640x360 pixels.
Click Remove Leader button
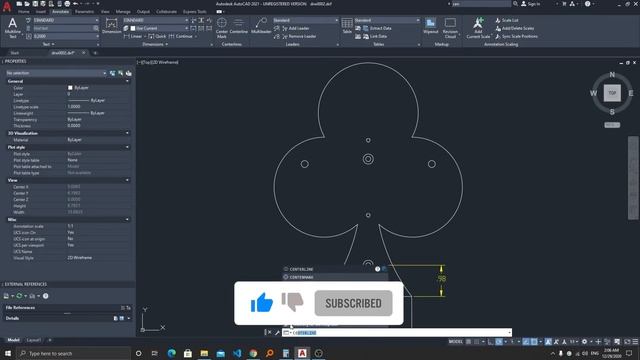(x=298, y=36)
